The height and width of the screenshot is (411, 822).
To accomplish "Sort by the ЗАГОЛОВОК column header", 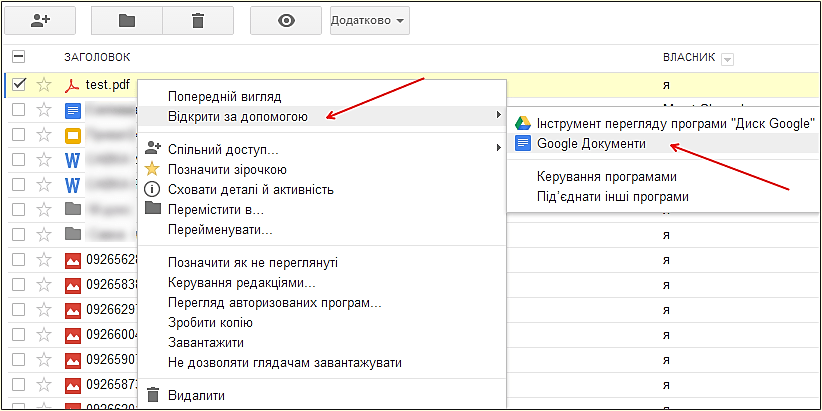I will 97,57.
